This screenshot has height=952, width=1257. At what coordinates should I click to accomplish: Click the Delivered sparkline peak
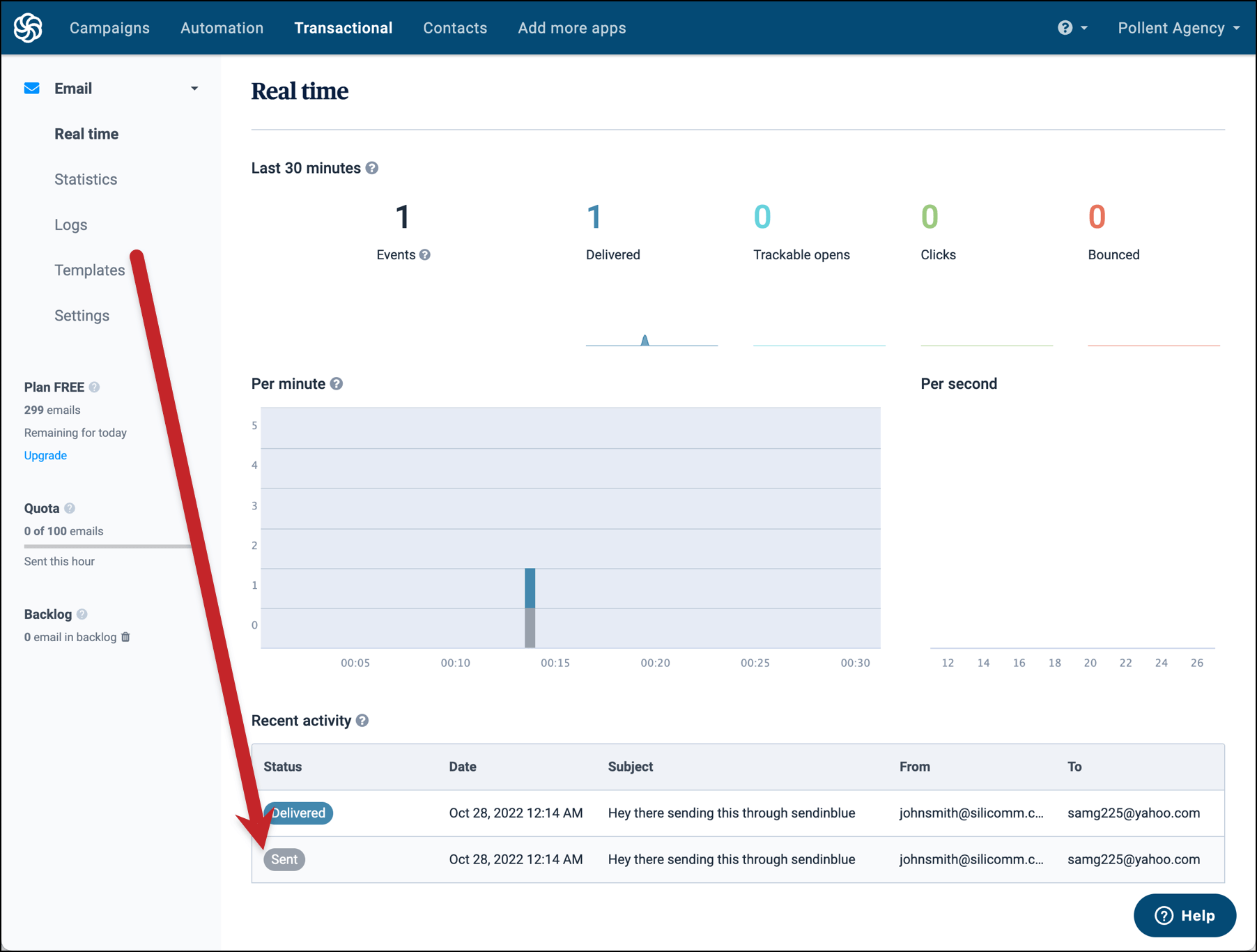click(645, 339)
